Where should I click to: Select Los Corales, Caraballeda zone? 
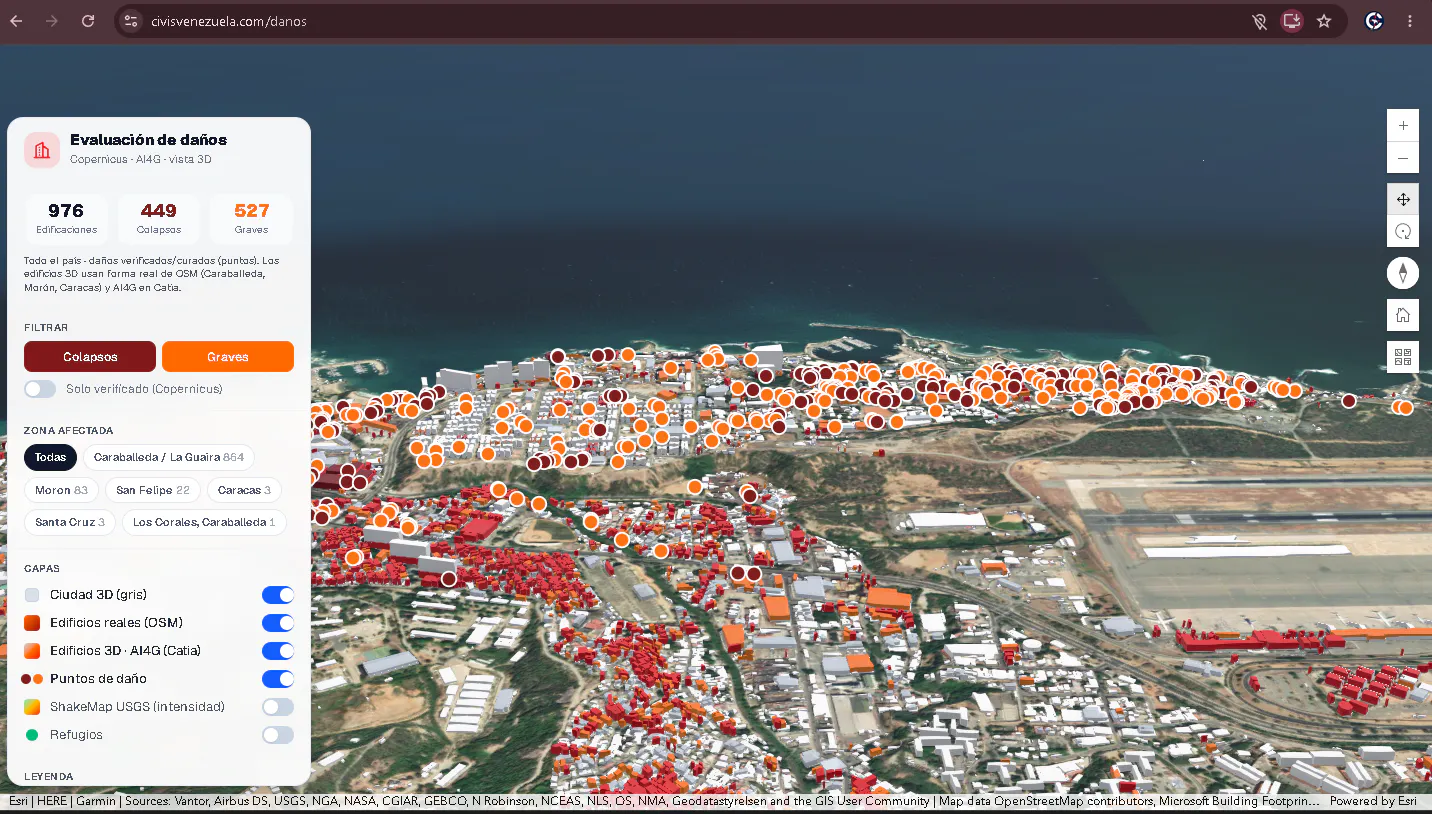(x=204, y=522)
